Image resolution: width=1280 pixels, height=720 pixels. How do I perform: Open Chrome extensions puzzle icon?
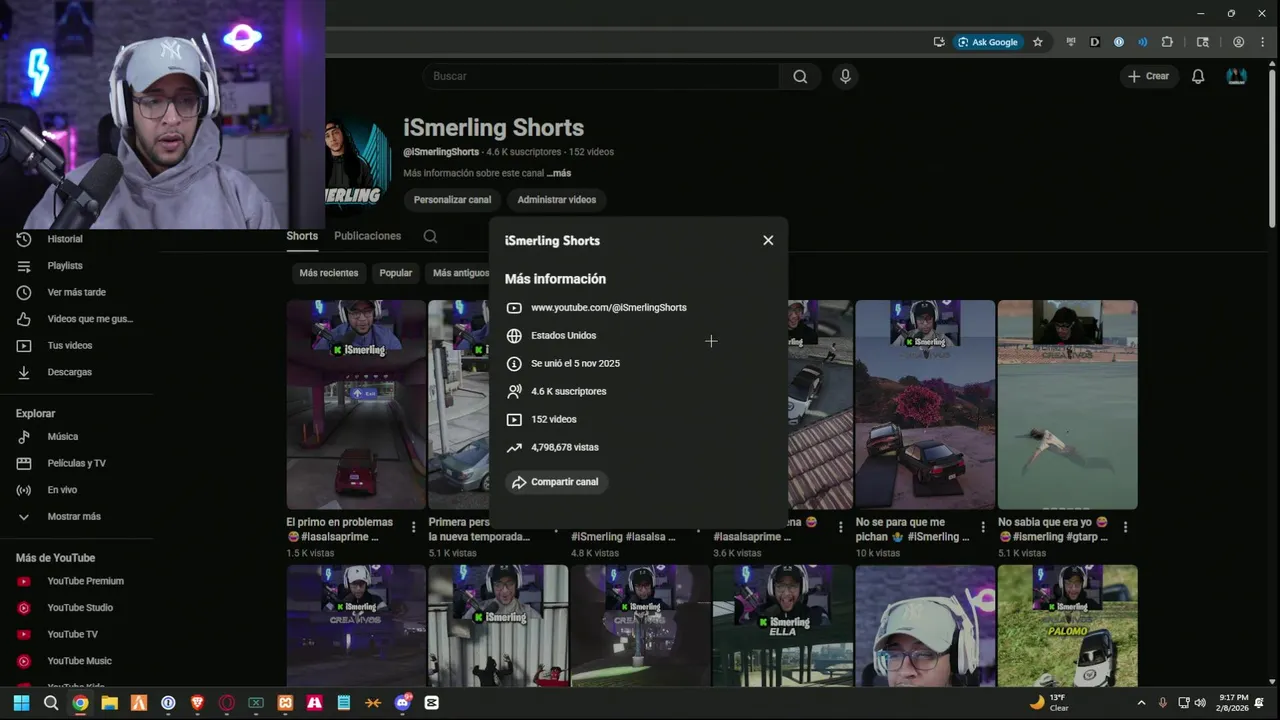[x=1167, y=42]
